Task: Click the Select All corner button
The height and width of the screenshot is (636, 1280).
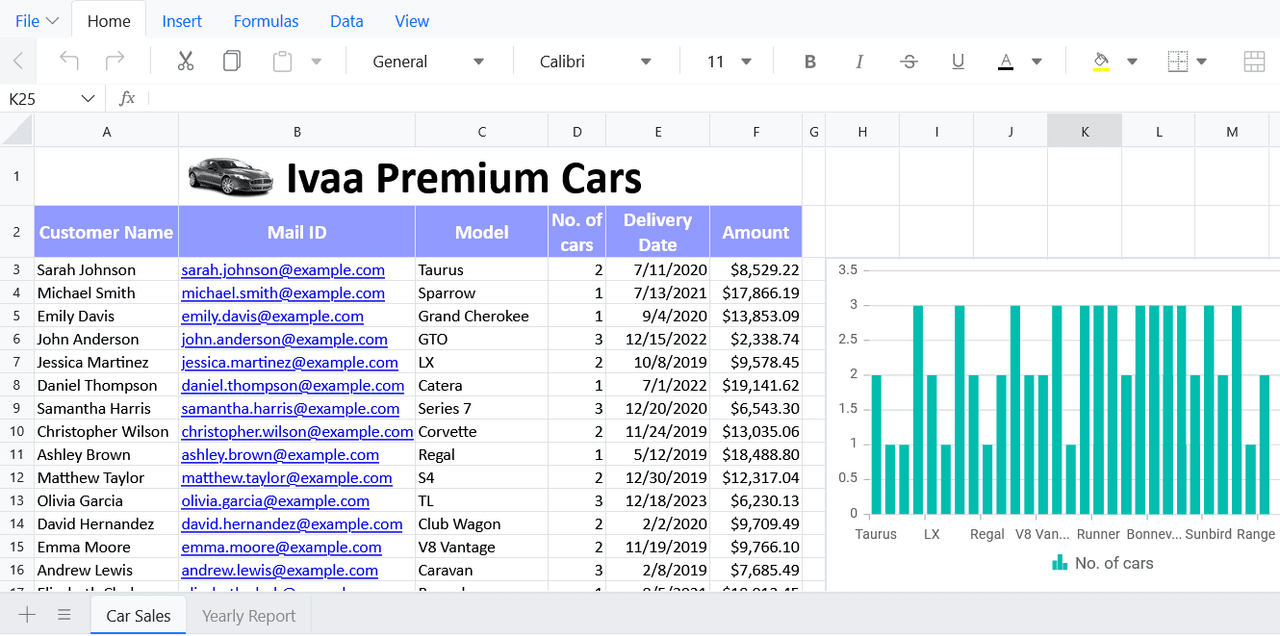Action: (x=17, y=131)
